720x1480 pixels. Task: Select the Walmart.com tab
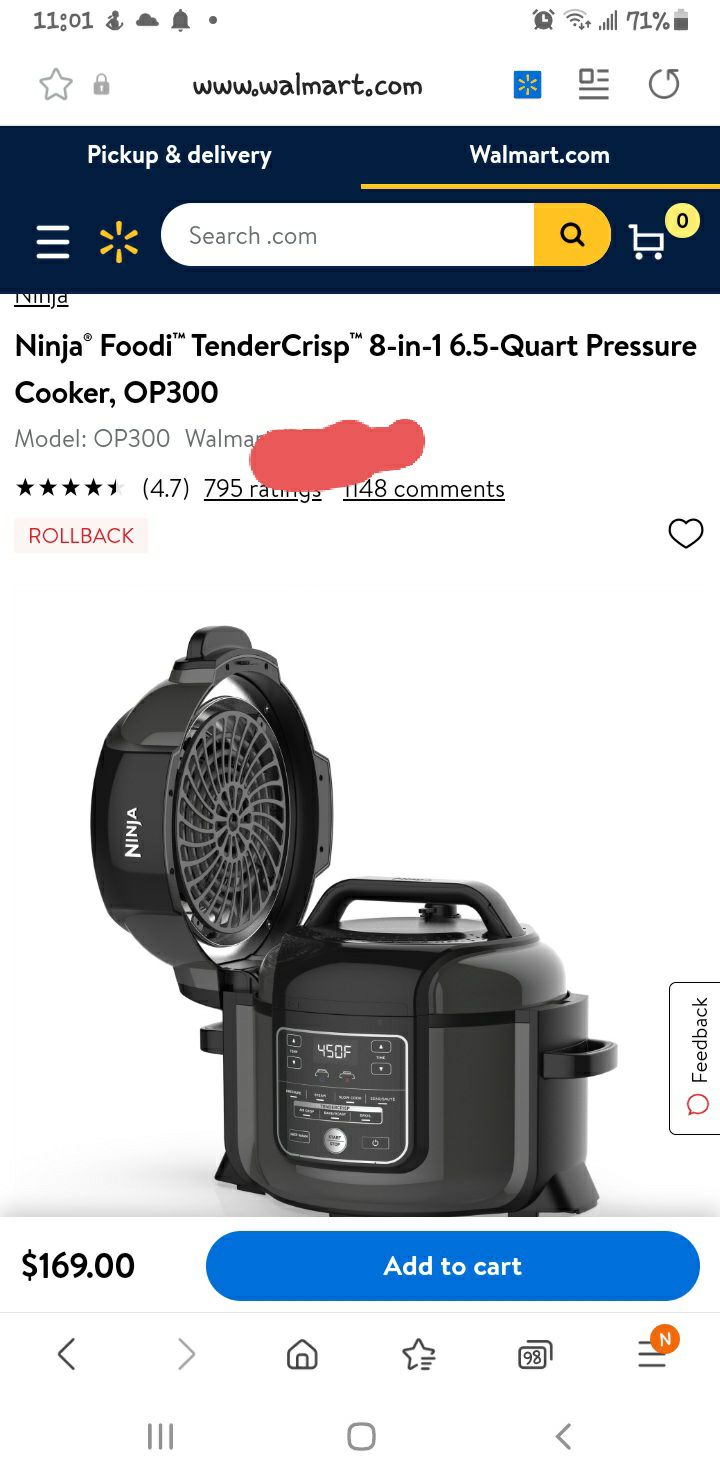[540, 155]
